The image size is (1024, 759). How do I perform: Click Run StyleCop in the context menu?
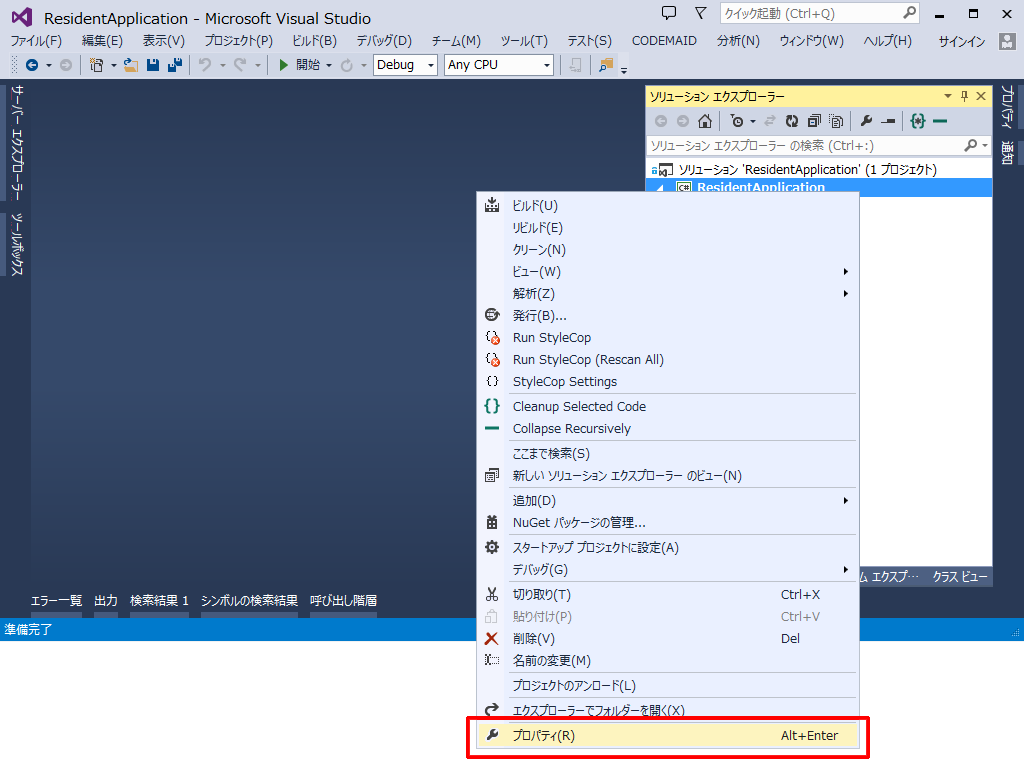tap(667, 338)
